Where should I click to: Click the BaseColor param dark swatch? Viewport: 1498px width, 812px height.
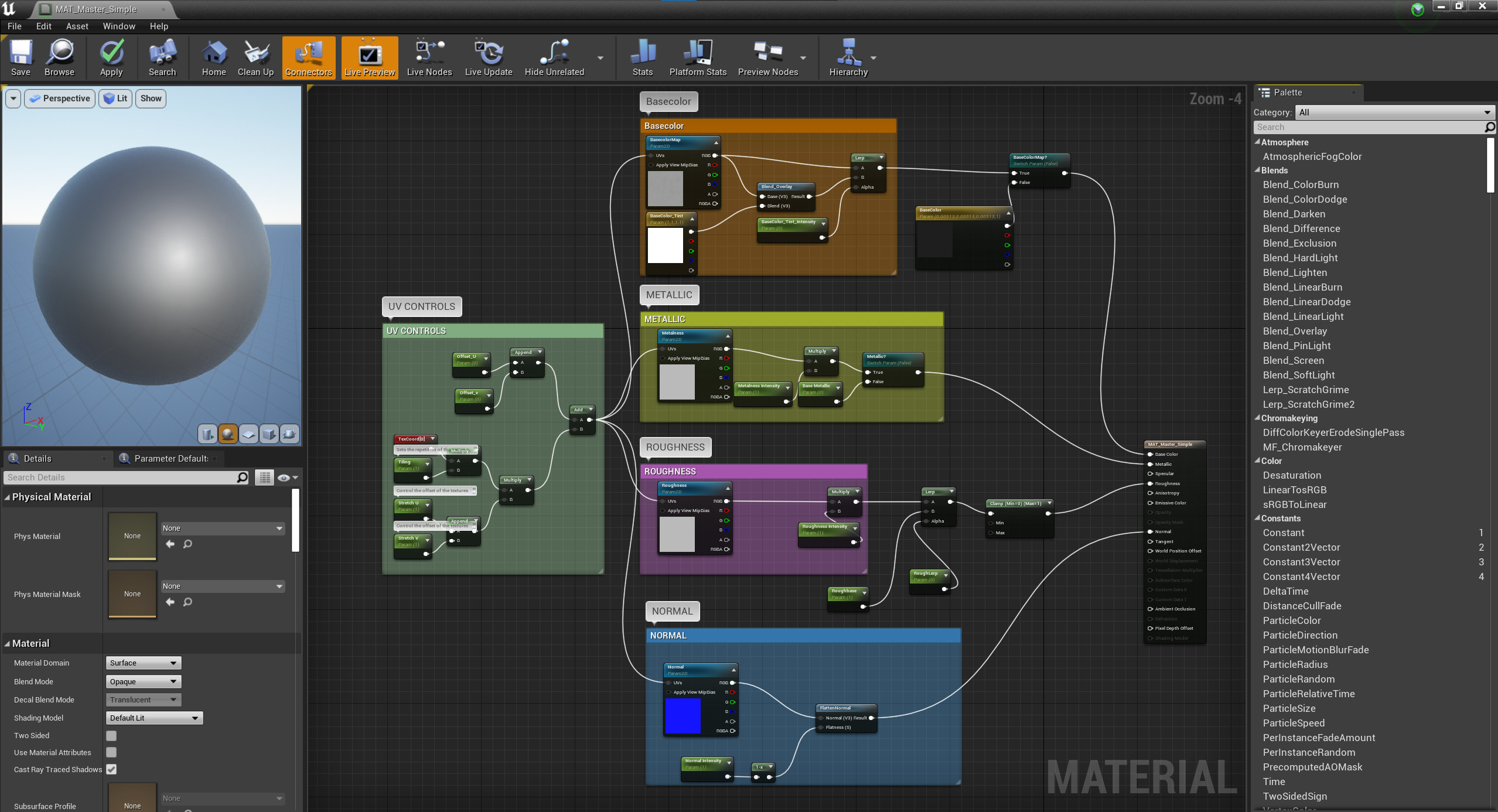[x=935, y=240]
